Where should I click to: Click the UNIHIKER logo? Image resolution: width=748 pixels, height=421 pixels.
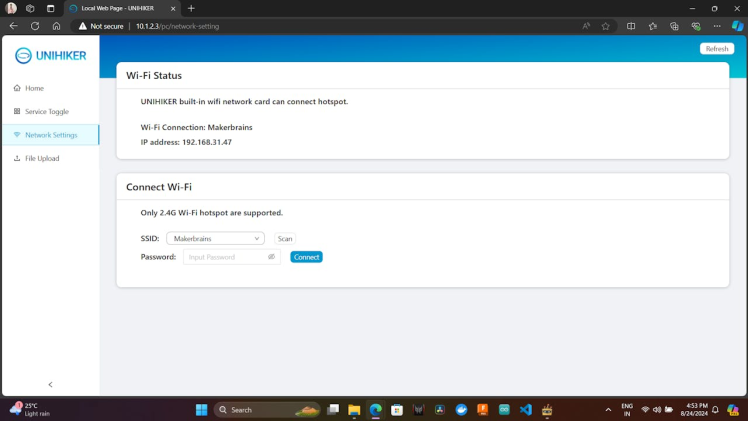point(51,55)
